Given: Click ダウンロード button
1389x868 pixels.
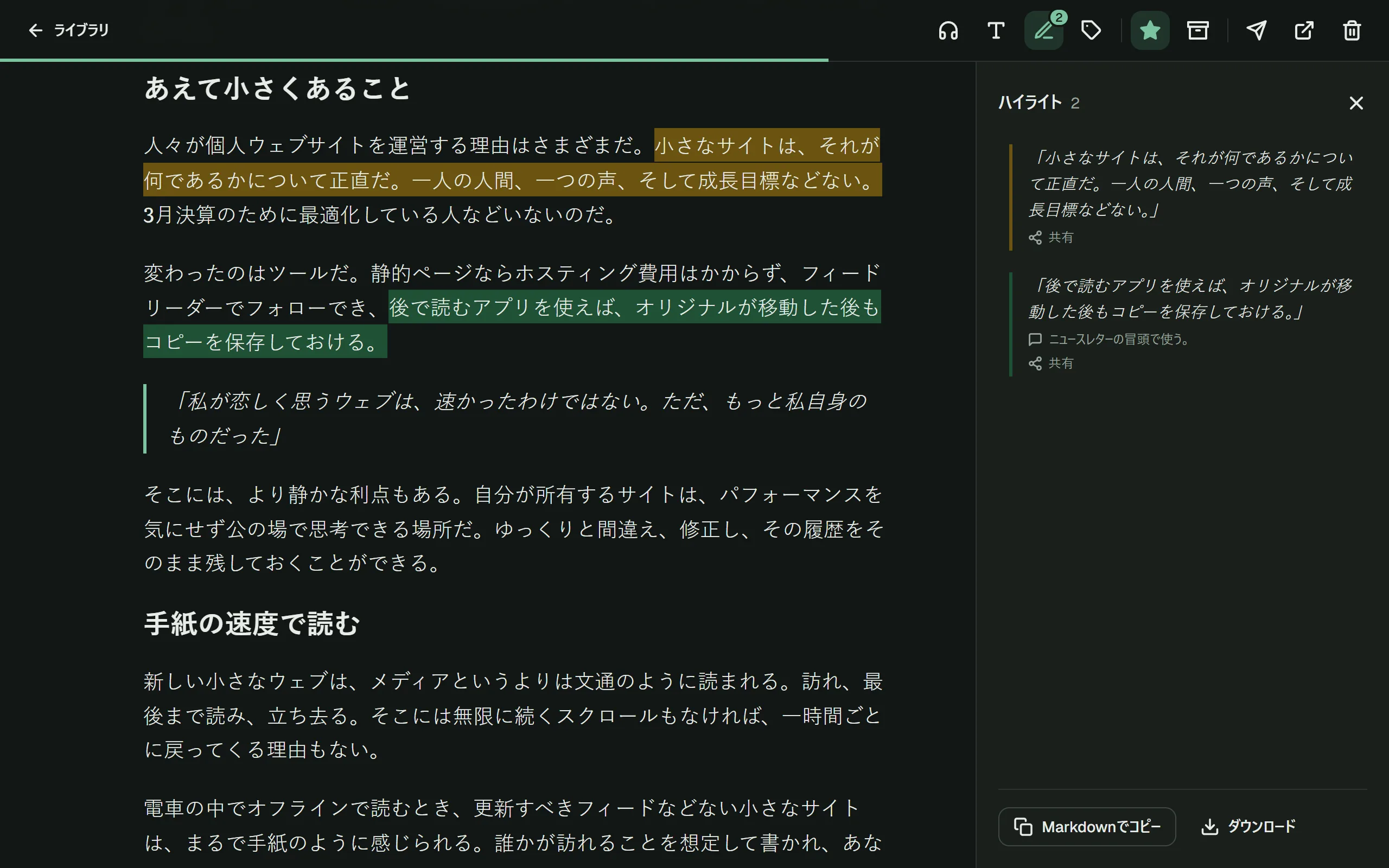Looking at the screenshot, I should tap(1248, 827).
